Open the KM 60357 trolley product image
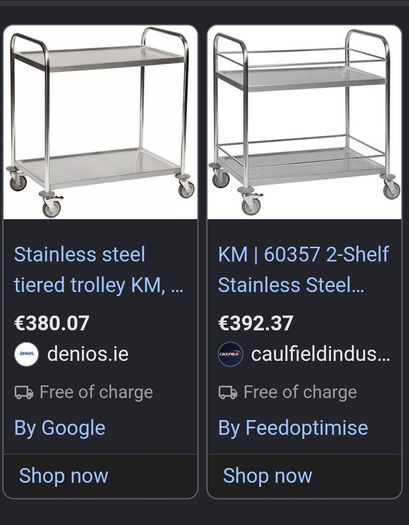The height and width of the screenshot is (525, 409). tap(304, 122)
